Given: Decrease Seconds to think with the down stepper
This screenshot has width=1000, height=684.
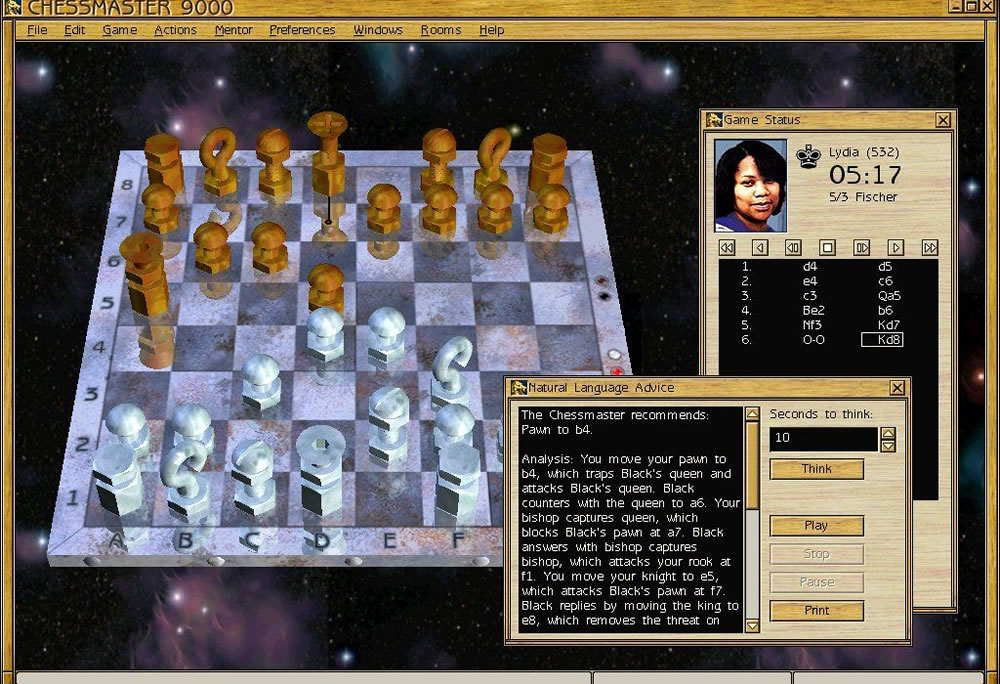Looking at the screenshot, I should pyautogui.click(x=886, y=444).
